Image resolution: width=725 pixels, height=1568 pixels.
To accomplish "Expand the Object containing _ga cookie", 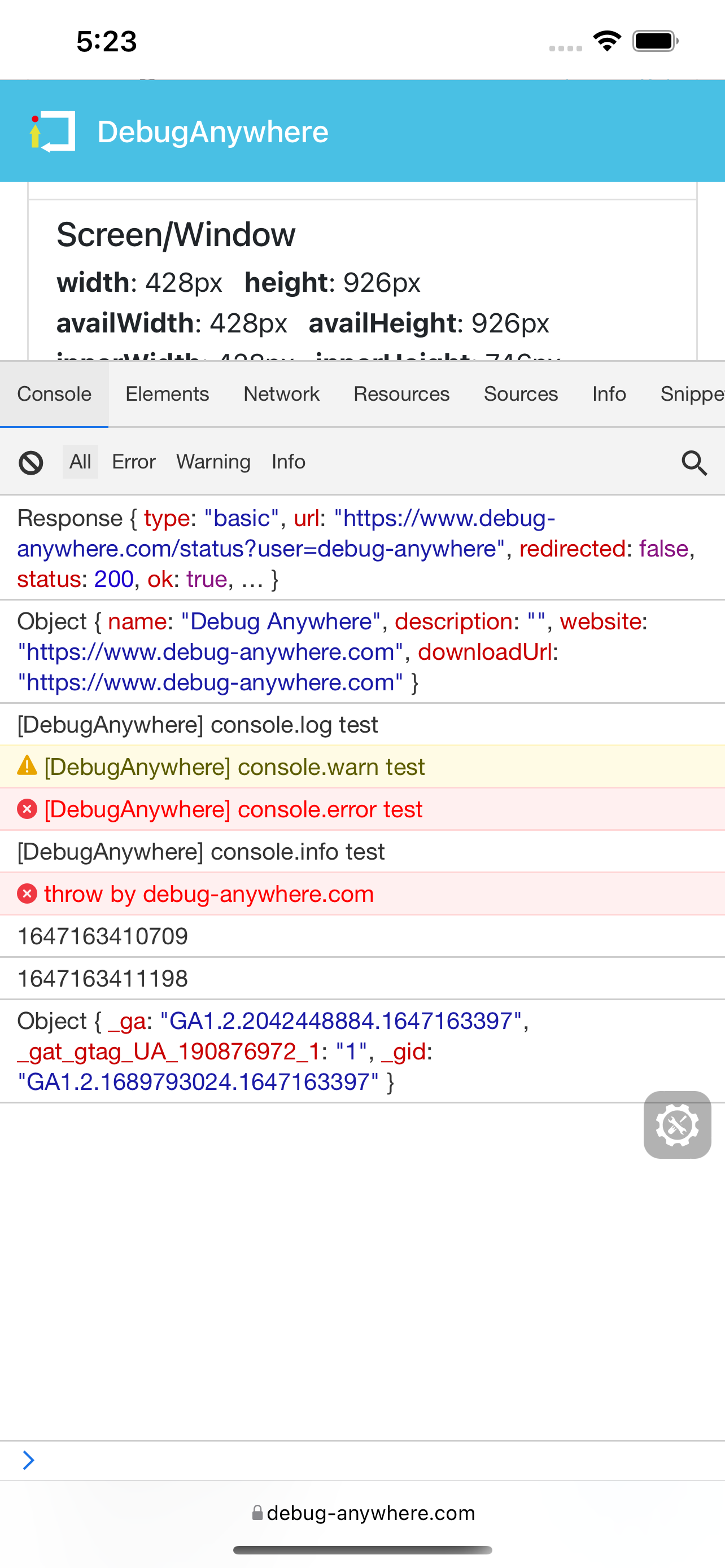I will point(53,1021).
